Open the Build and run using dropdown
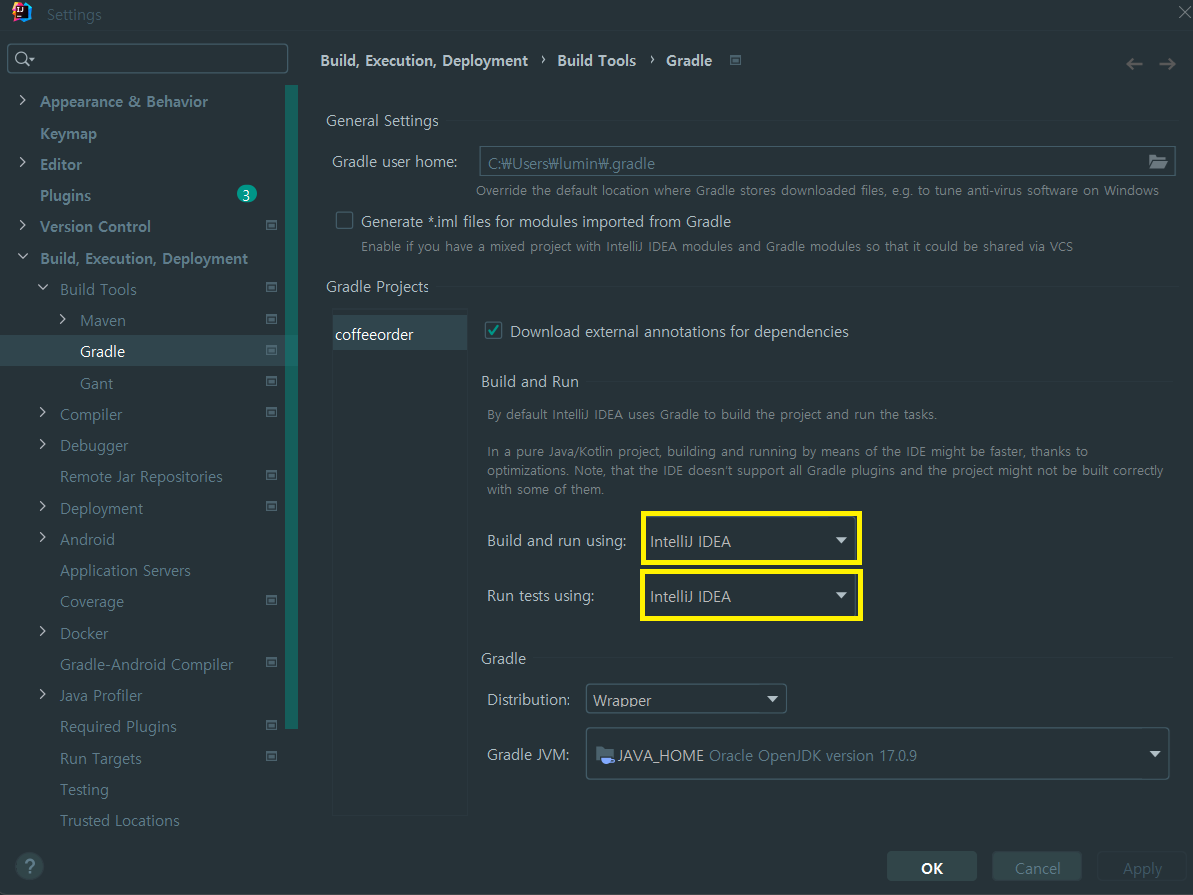The image size is (1193, 895). [751, 540]
